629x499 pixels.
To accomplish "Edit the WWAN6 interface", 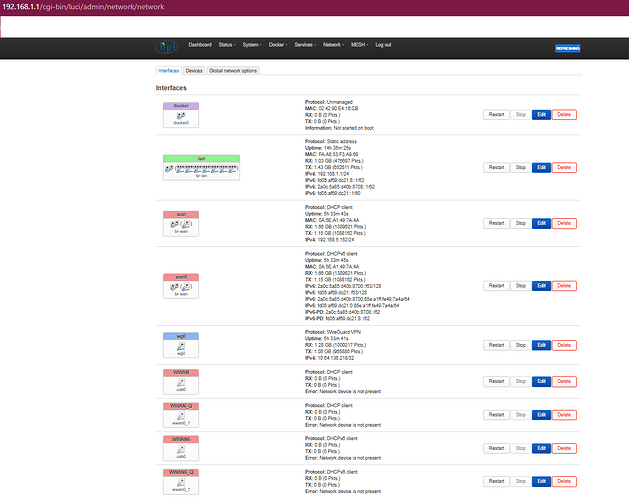I will pos(542,448).
